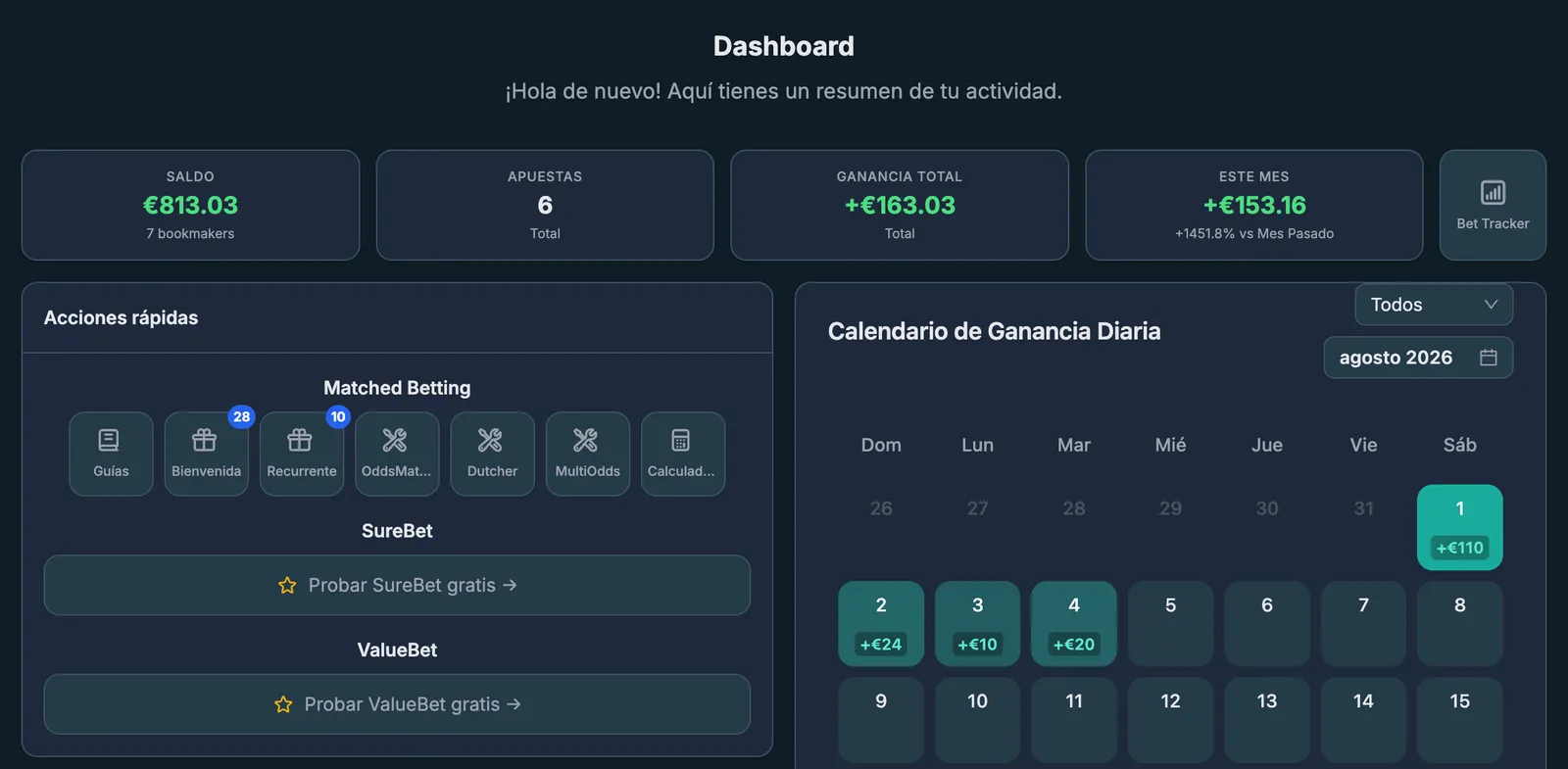Open the agosto 2026 month picker
This screenshot has height=769, width=1568.
[1418, 358]
